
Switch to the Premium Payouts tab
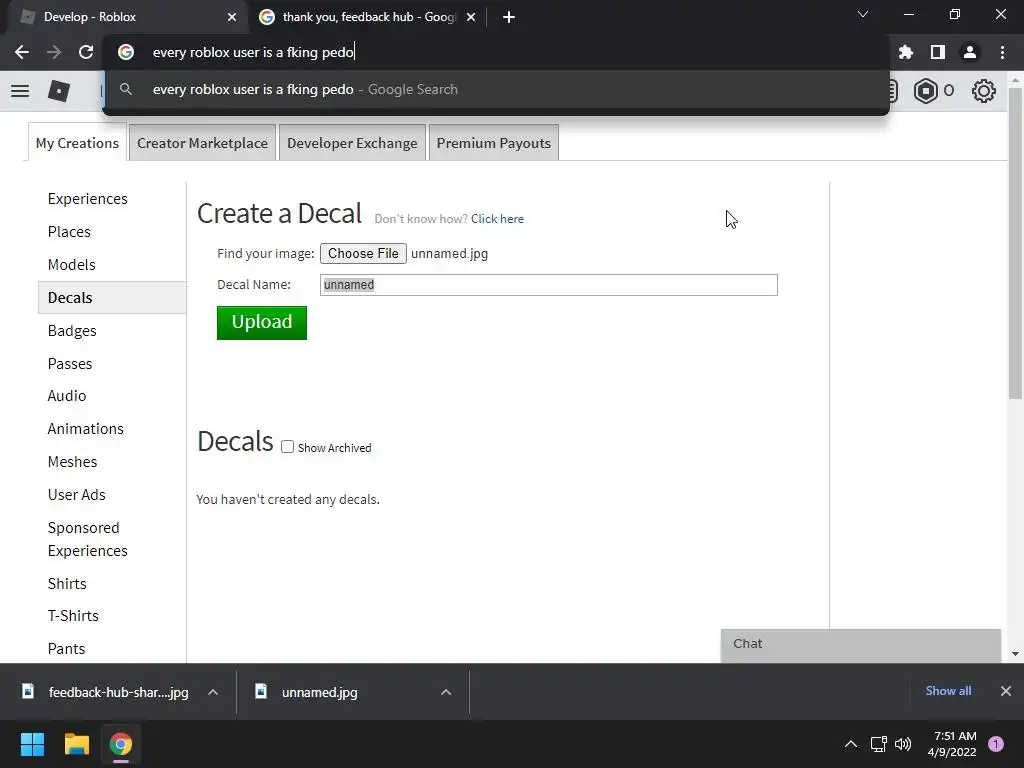pyautogui.click(x=494, y=143)
